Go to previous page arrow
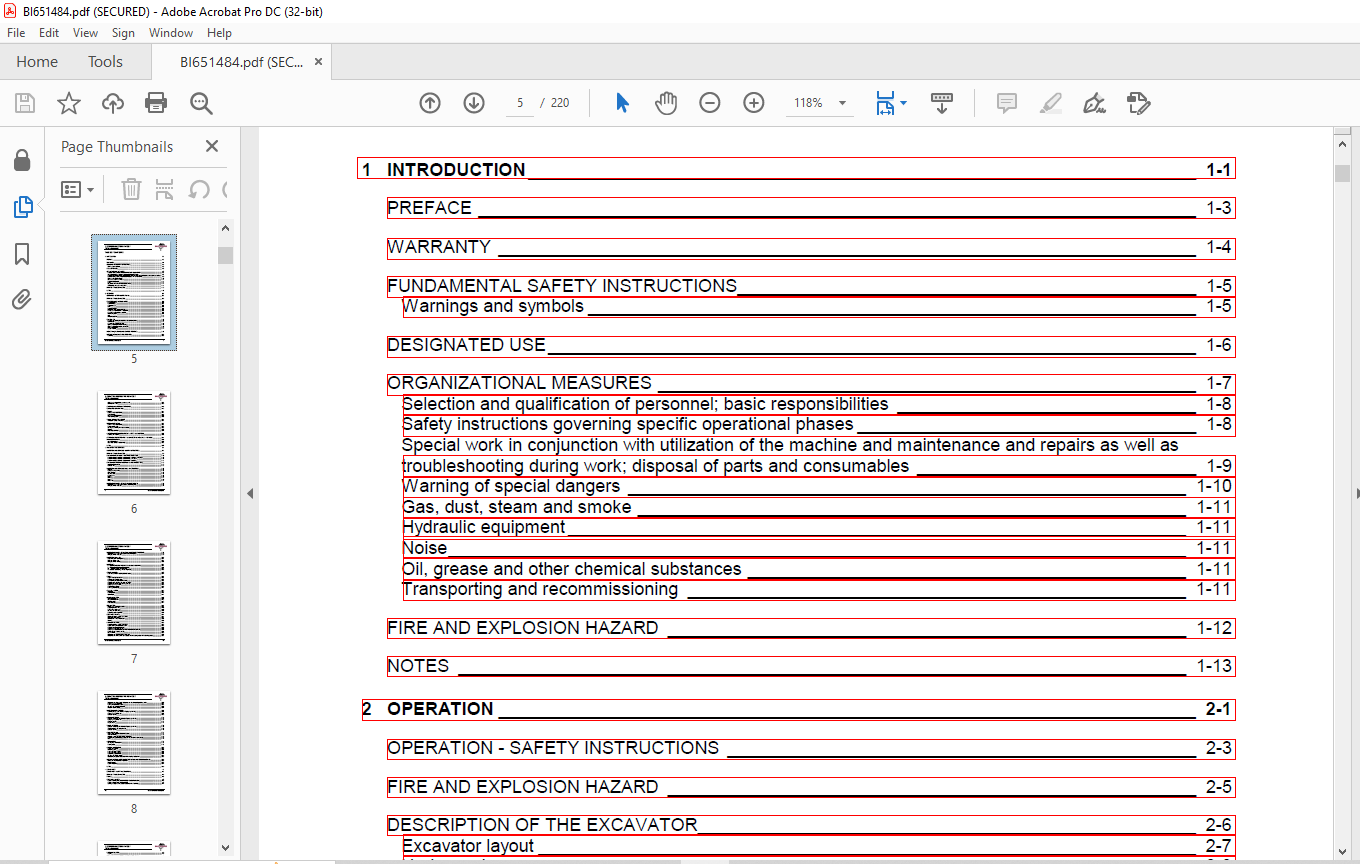Viewport: 1360px width, 864px height. [x=430, y=103]
